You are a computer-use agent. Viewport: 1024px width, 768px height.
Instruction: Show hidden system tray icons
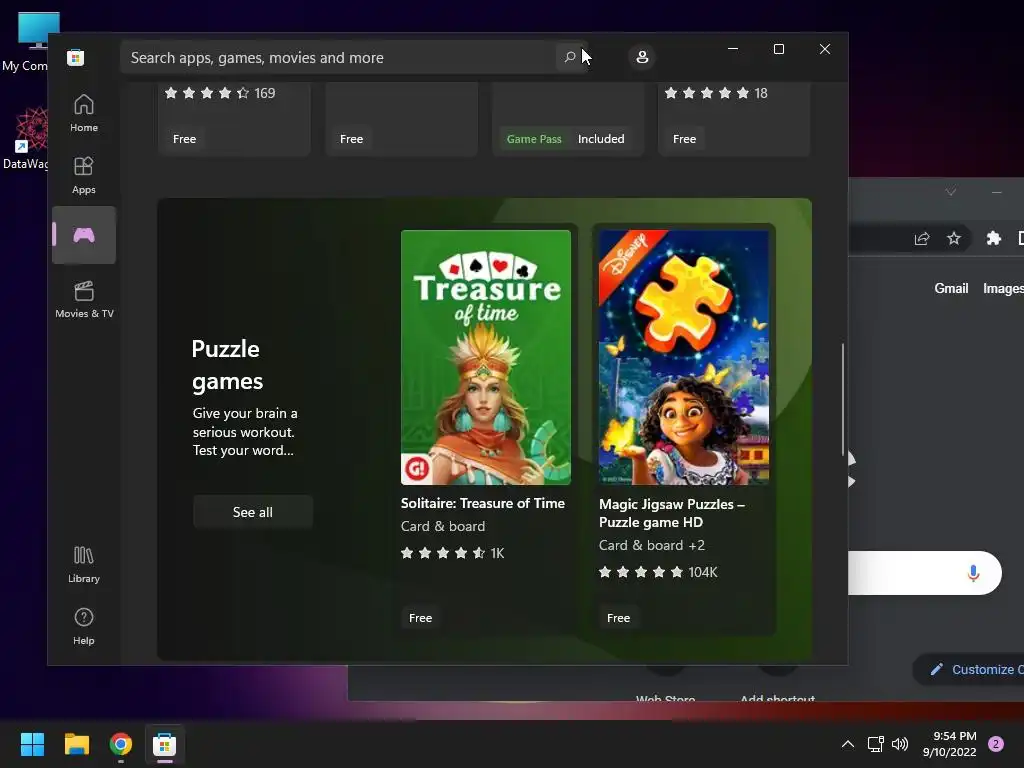point(848,744)
